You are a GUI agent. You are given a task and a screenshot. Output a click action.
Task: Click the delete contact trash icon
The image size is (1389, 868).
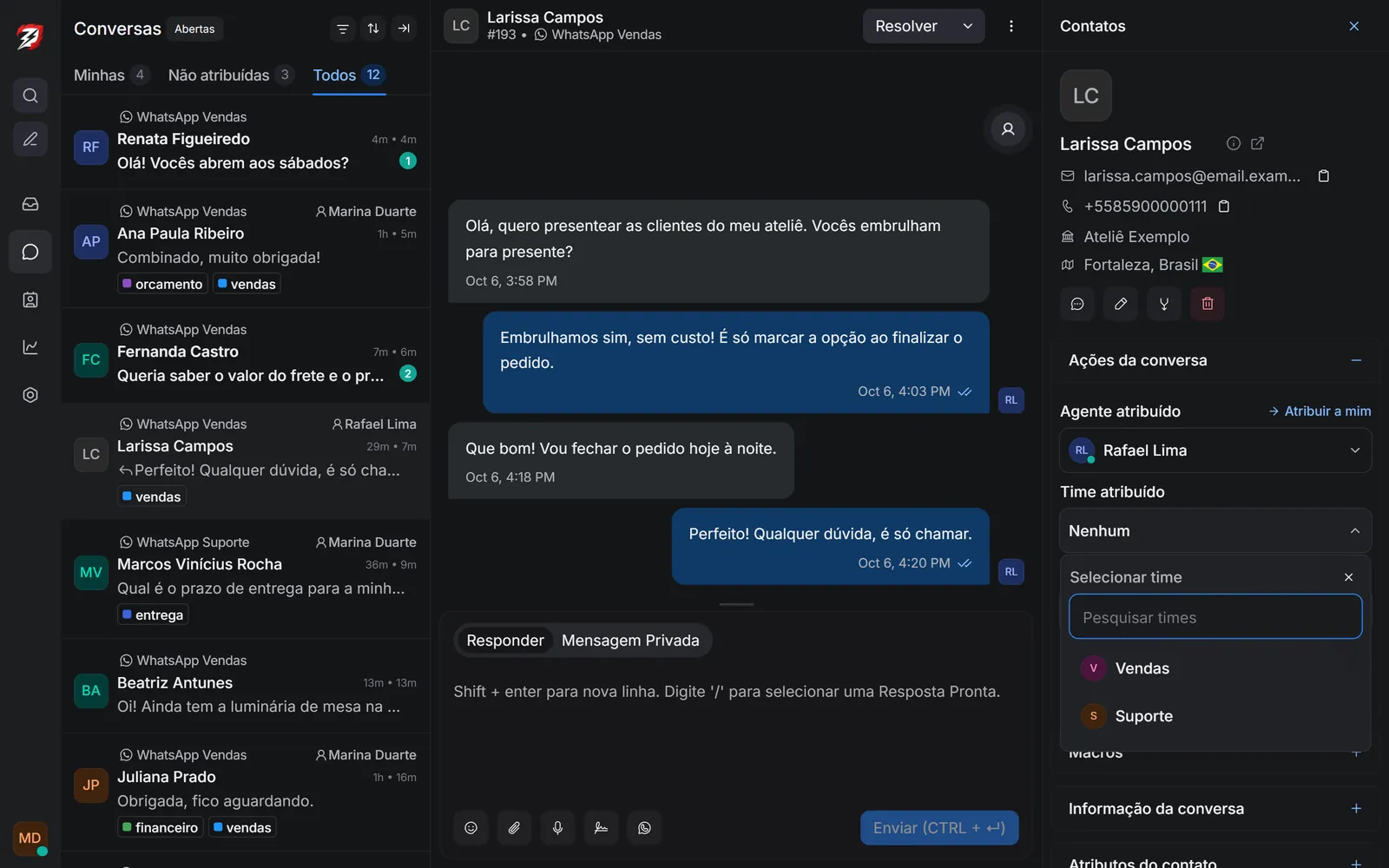click(1208, 304)
